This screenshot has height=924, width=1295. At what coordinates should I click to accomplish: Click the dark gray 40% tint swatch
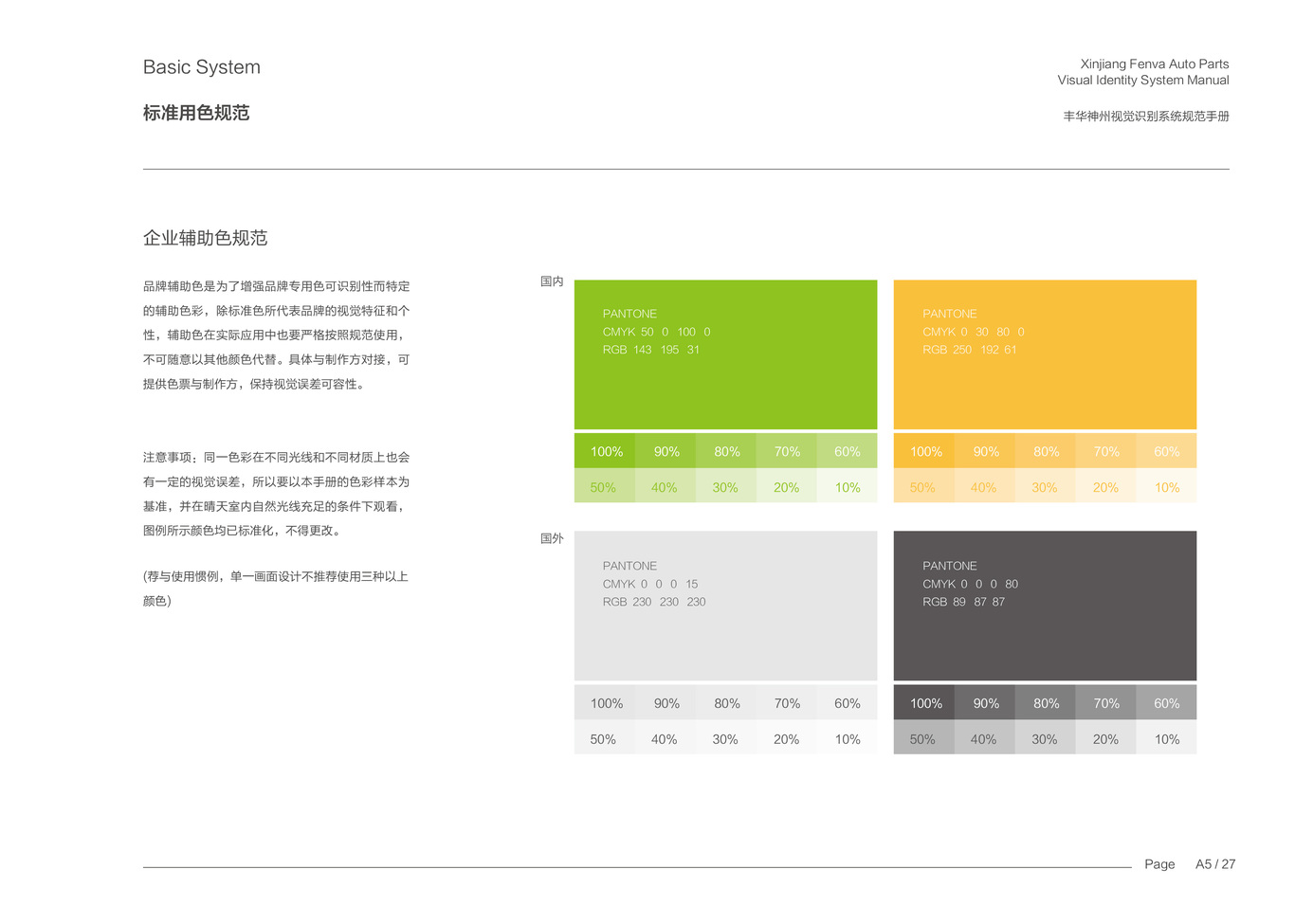985,737
